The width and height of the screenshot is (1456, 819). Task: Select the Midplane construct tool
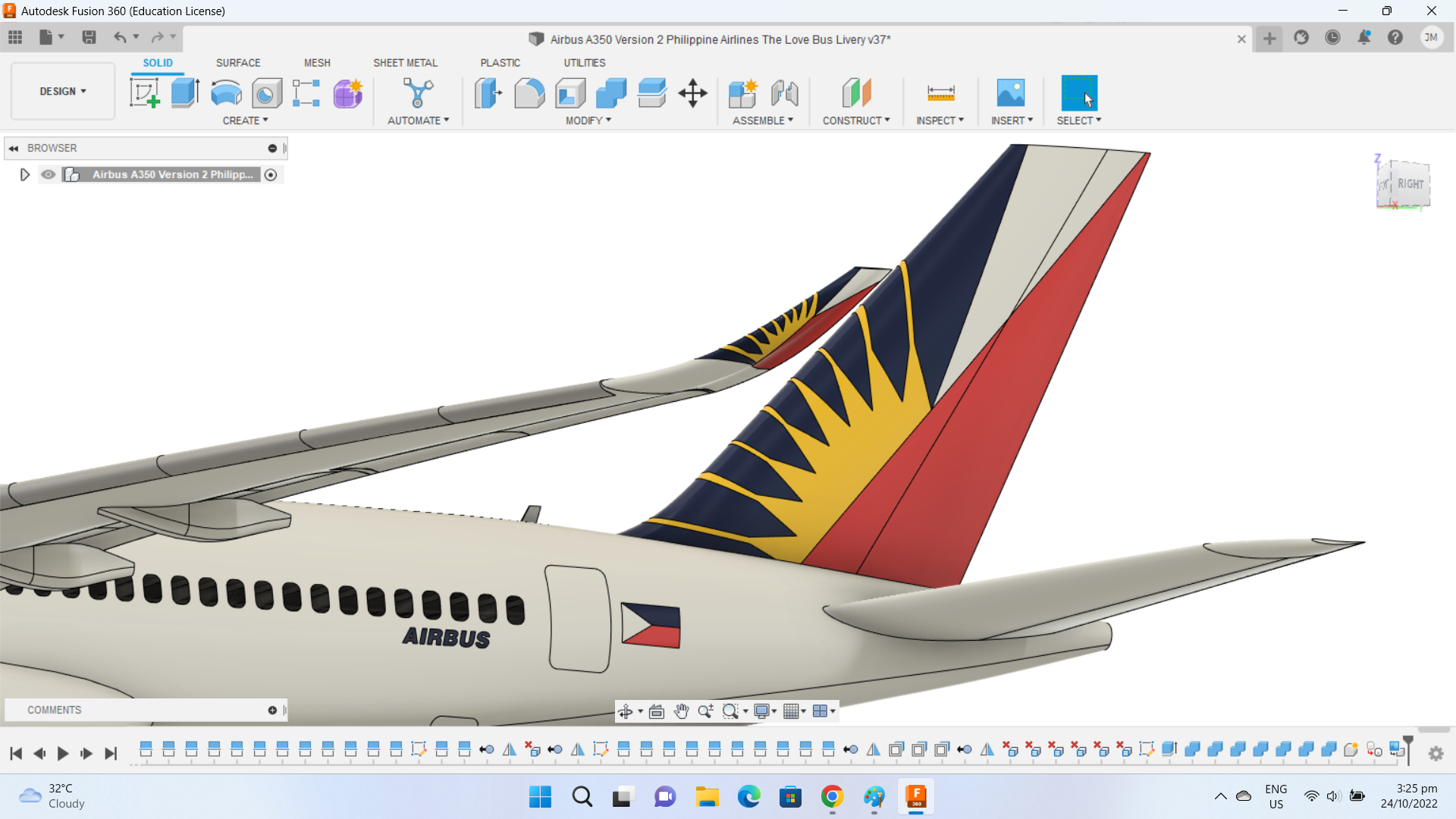tap(856, 93)
